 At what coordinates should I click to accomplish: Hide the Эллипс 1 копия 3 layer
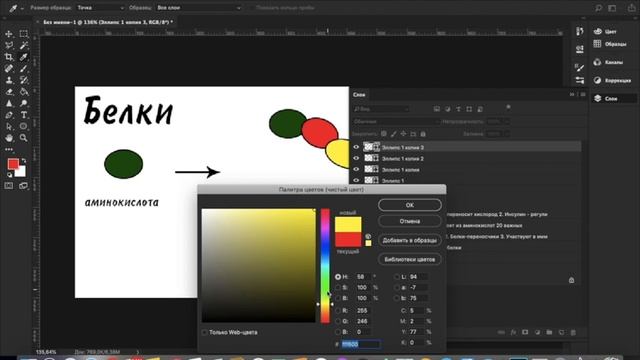[356, 147]
